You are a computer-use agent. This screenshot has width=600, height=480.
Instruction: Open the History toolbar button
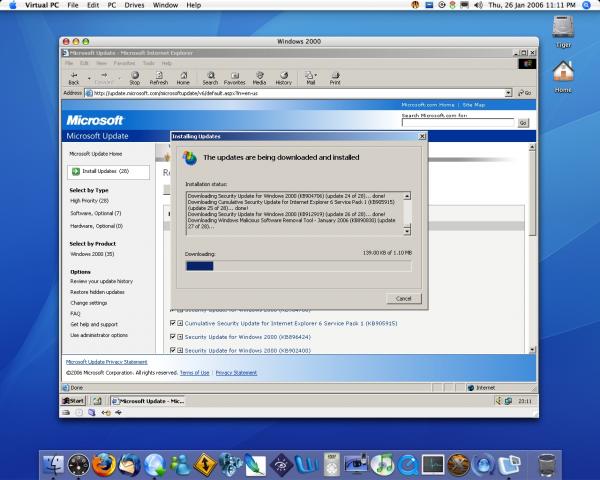click(284, 78)
